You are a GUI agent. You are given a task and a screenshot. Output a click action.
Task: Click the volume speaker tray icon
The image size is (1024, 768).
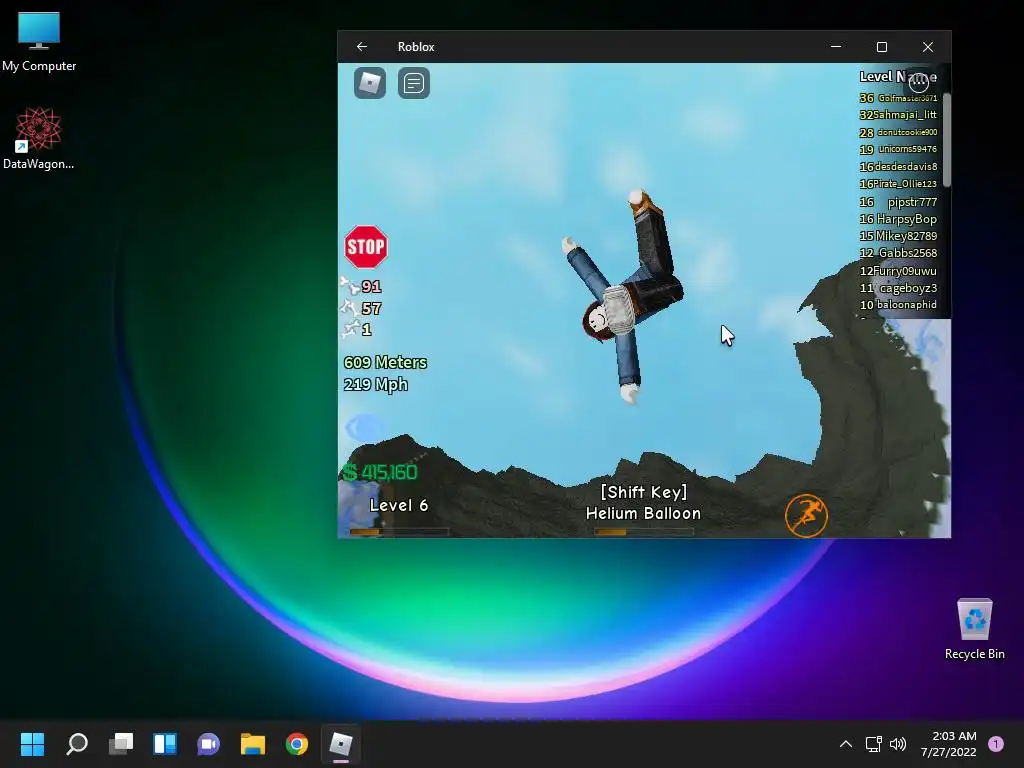click(898, 744)
